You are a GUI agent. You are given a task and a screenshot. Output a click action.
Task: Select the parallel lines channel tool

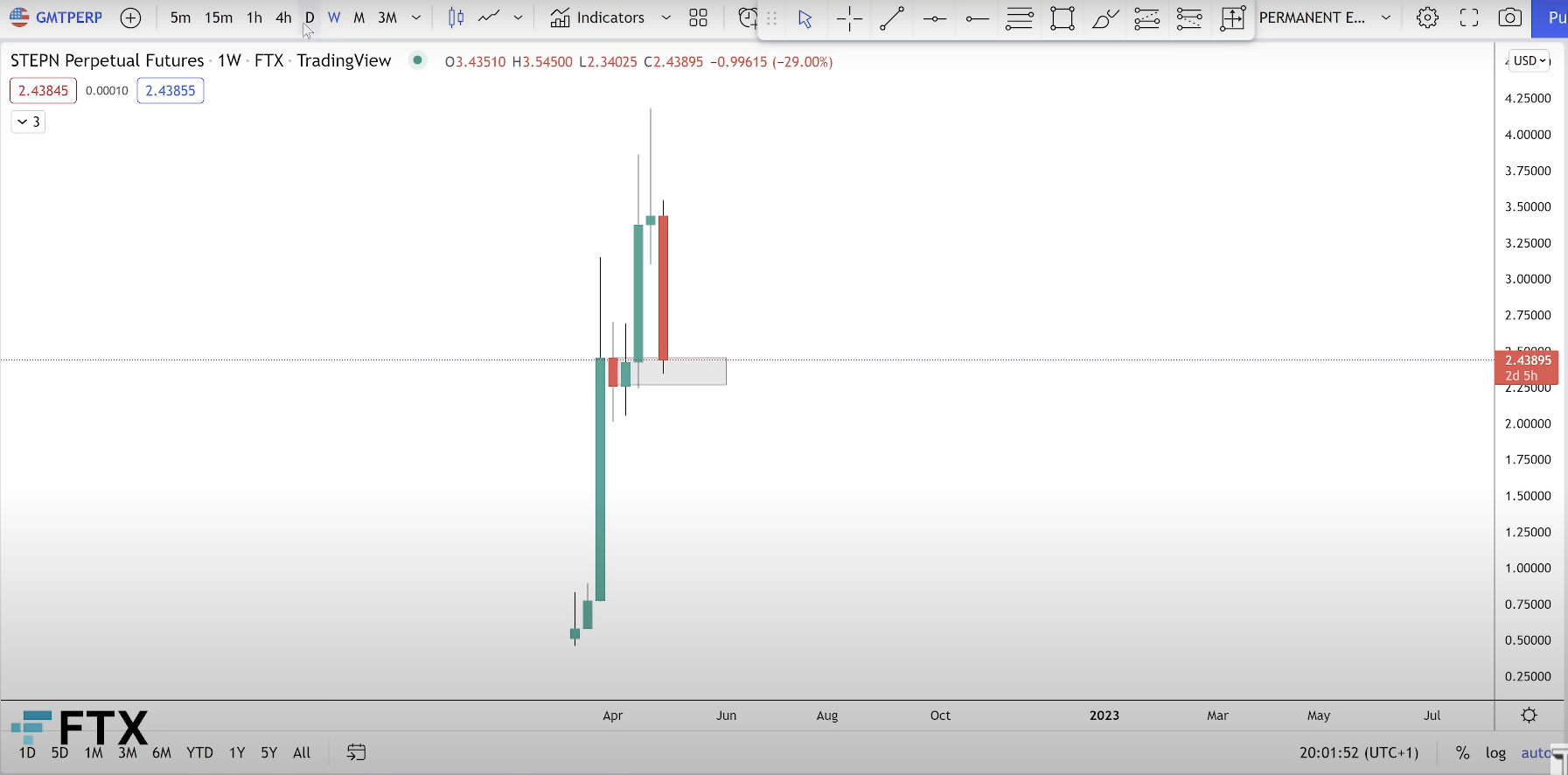[x=1020, y=18]
